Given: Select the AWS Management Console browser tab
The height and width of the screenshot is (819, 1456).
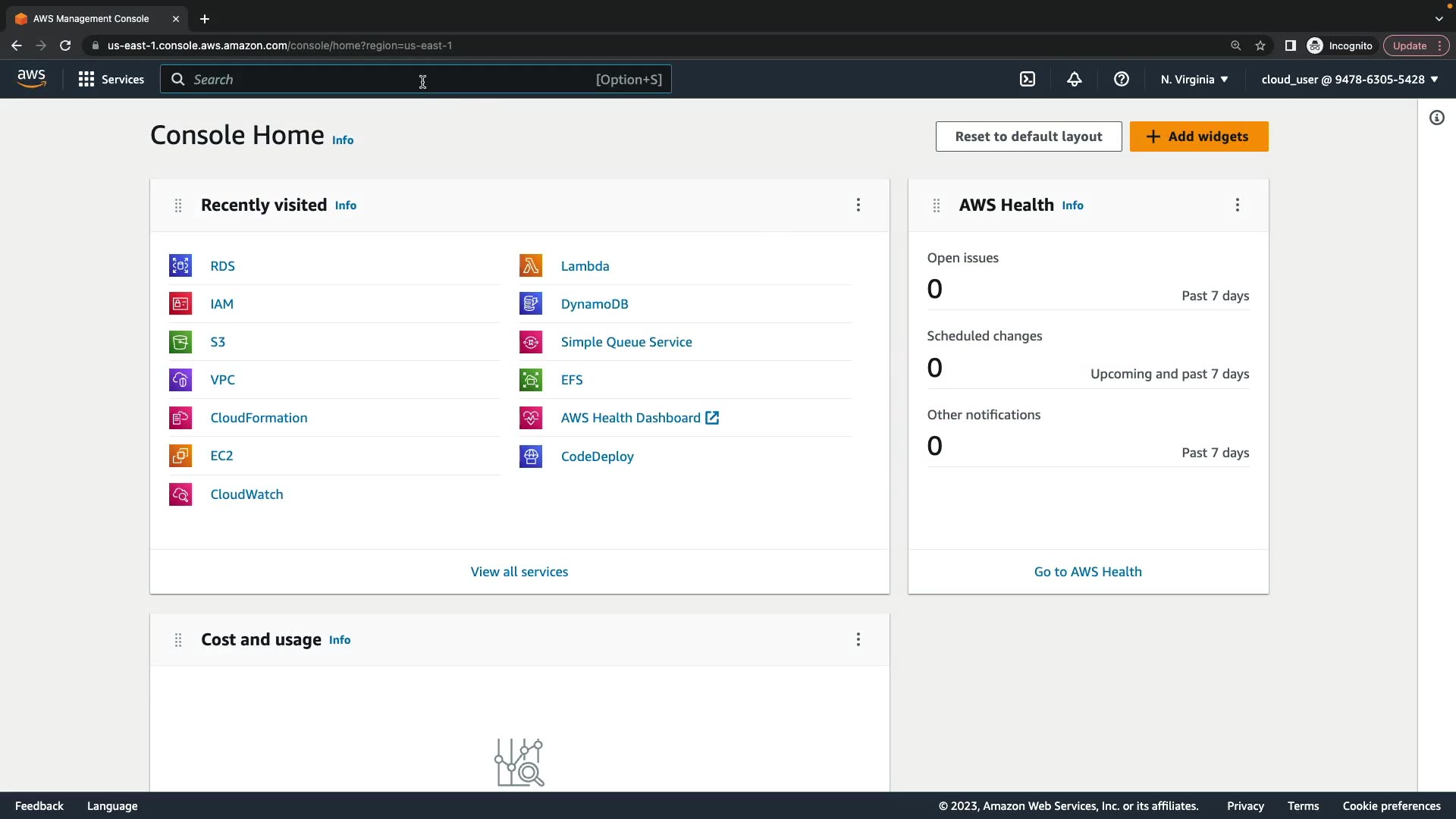Looking at the screenshot, I should coord(91,19).
